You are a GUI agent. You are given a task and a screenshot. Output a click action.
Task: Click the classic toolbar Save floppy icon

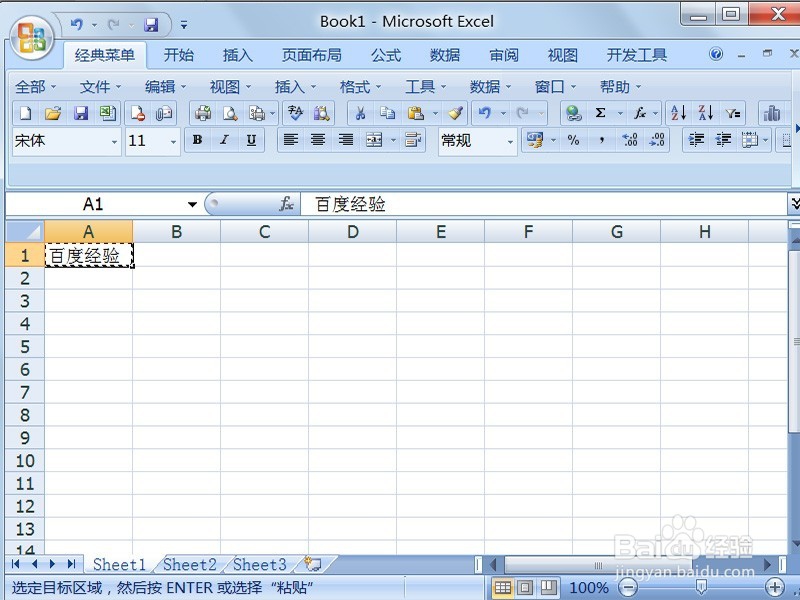[81, 113]
